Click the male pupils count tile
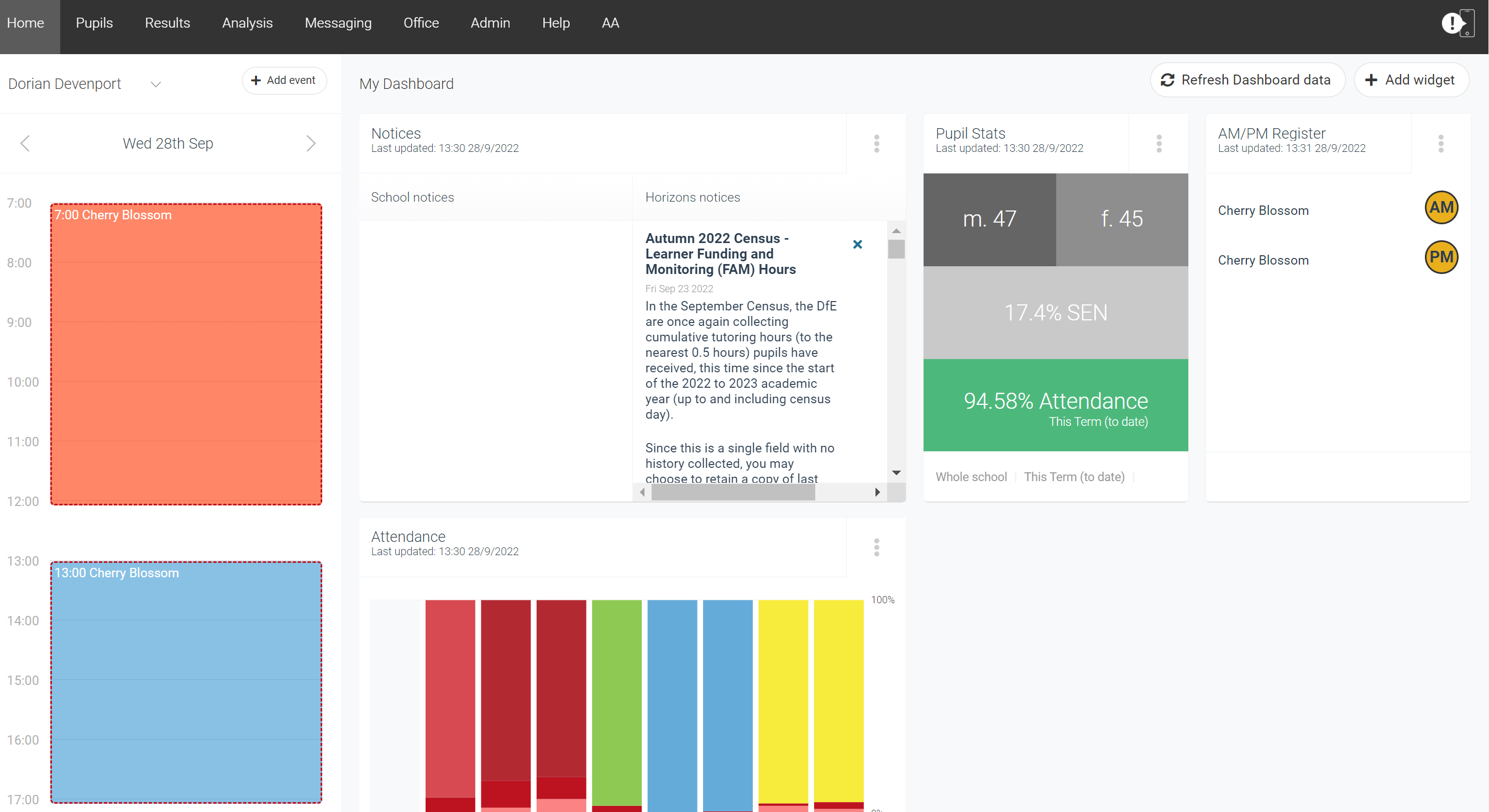The height and width of the screenshot is (812, 1489). tap(989, 219)
